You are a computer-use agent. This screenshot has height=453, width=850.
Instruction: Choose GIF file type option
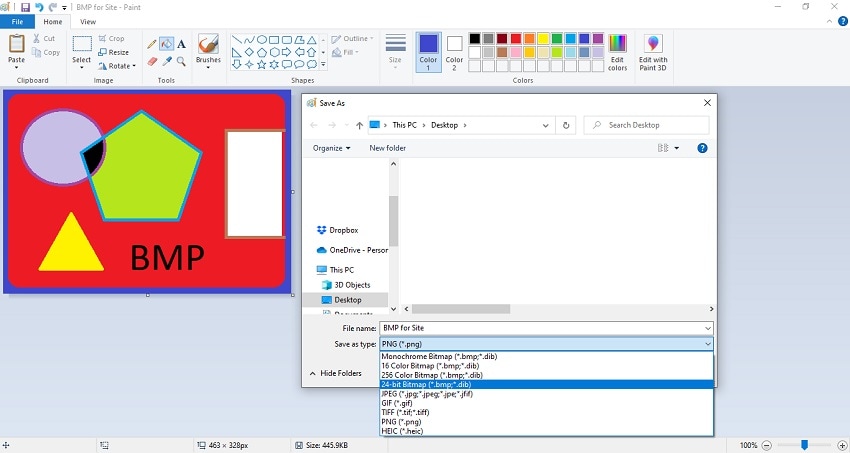click(546, 403)
